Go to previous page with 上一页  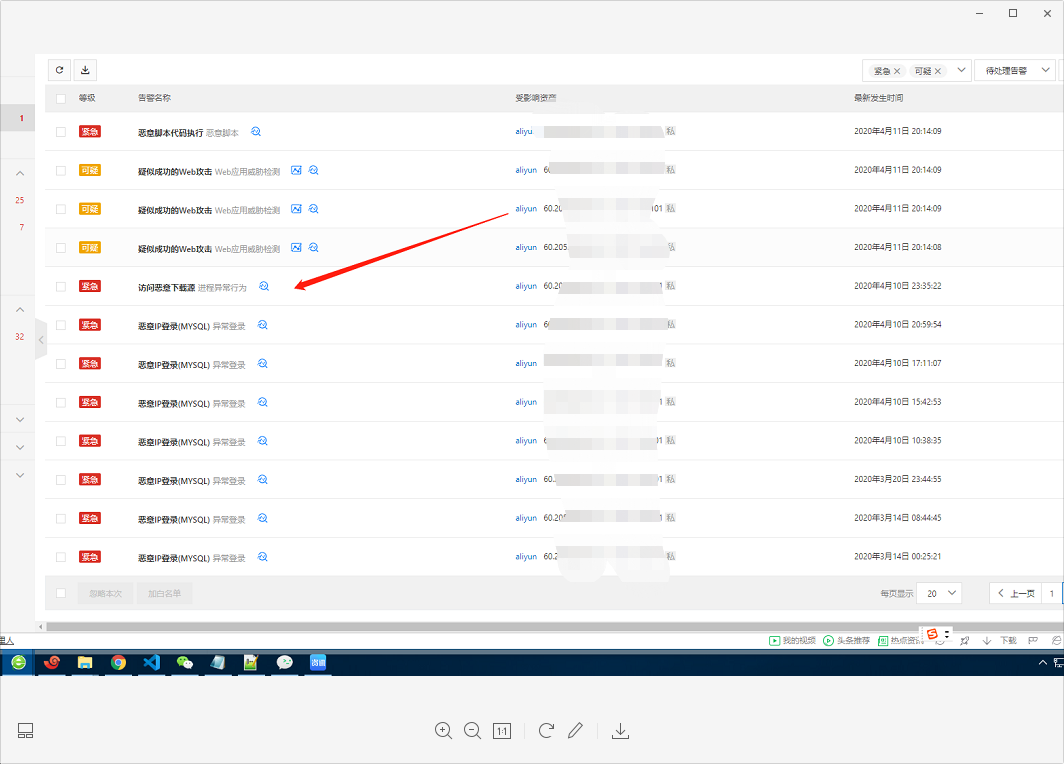1016,593
